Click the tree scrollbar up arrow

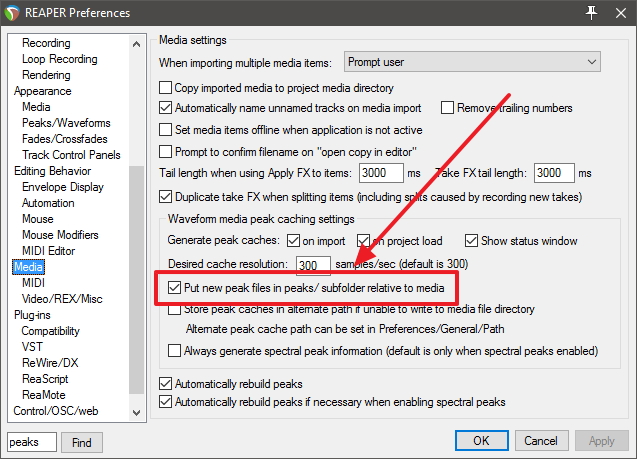point(136,44)
